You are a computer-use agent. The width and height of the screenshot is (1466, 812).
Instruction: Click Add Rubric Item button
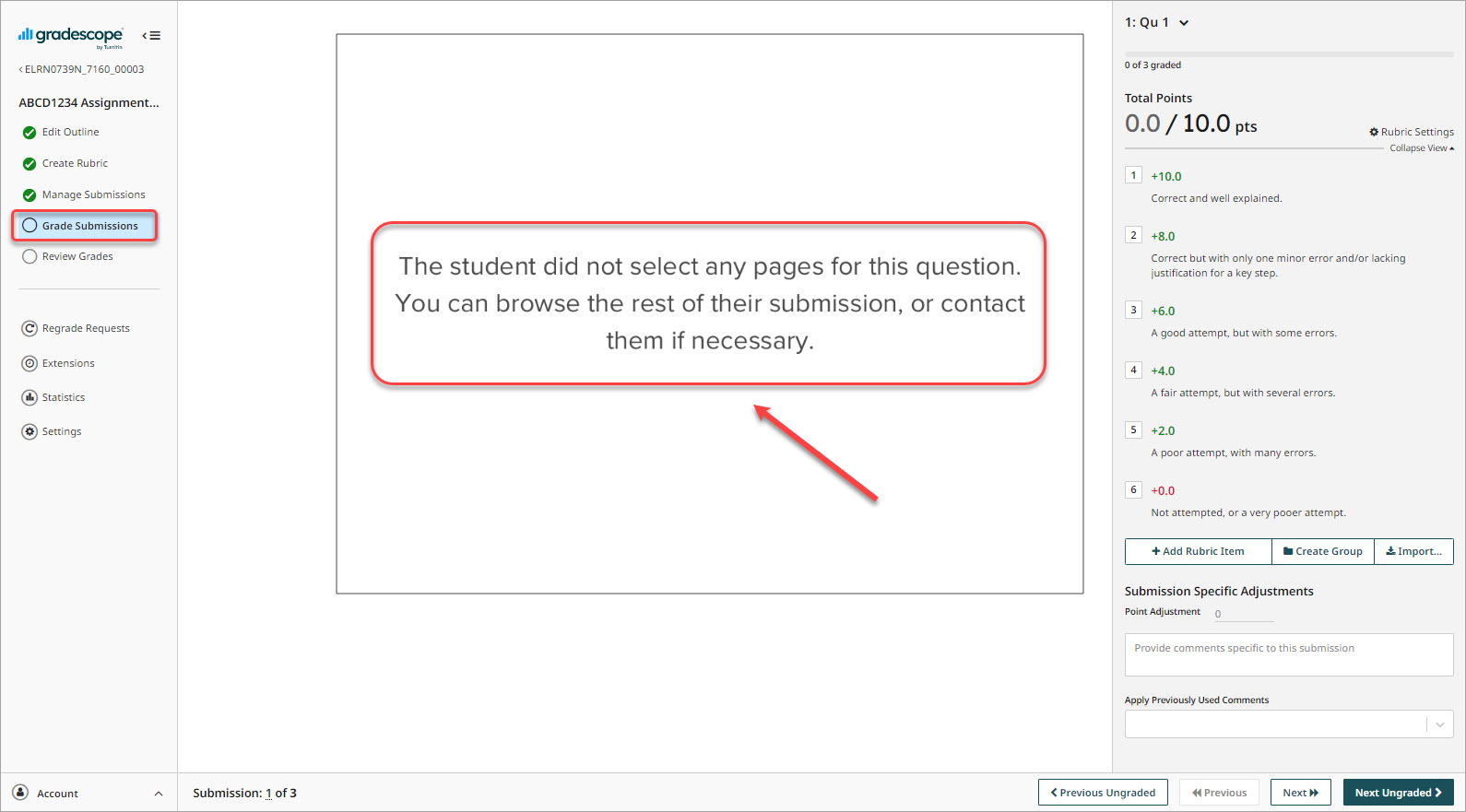tap(1198, 551)
